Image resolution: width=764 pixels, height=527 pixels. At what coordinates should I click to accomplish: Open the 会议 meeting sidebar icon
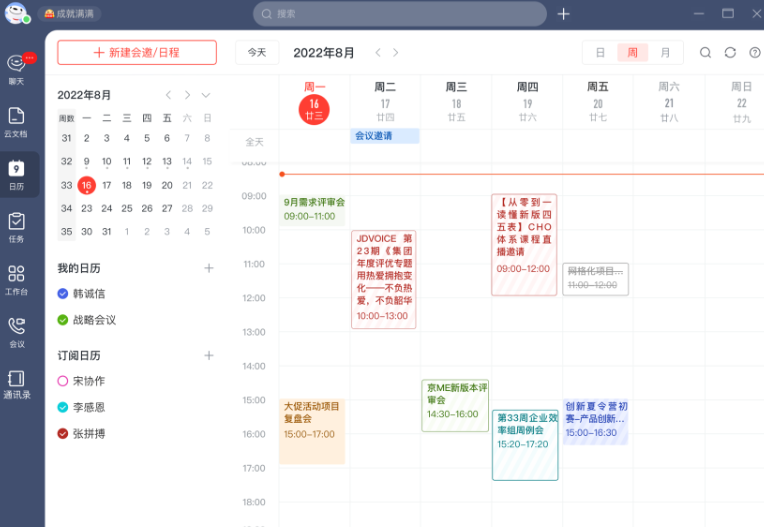tap(16, 331)
